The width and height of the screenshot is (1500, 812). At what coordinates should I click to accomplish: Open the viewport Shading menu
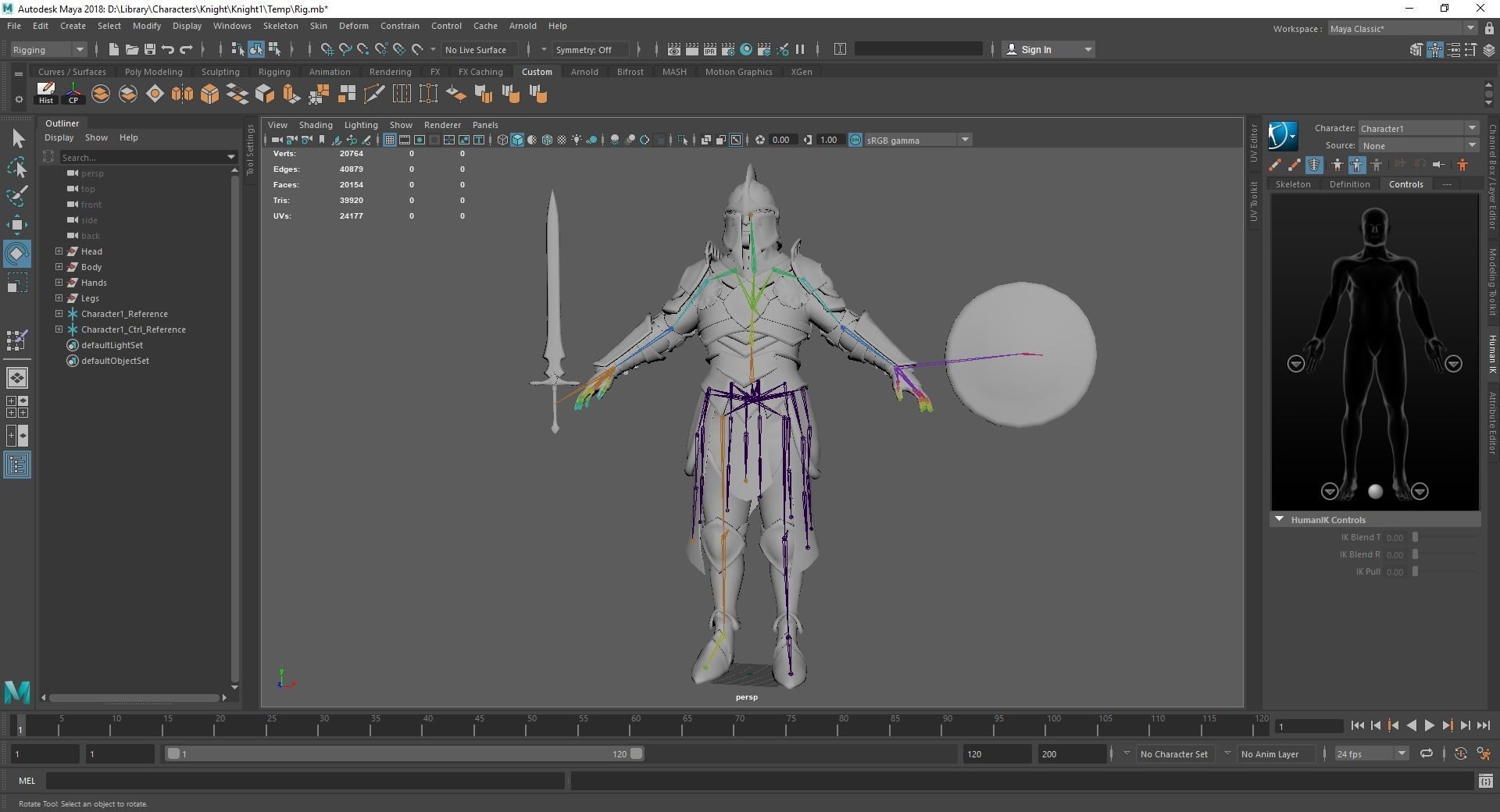[x=316, y=125]
